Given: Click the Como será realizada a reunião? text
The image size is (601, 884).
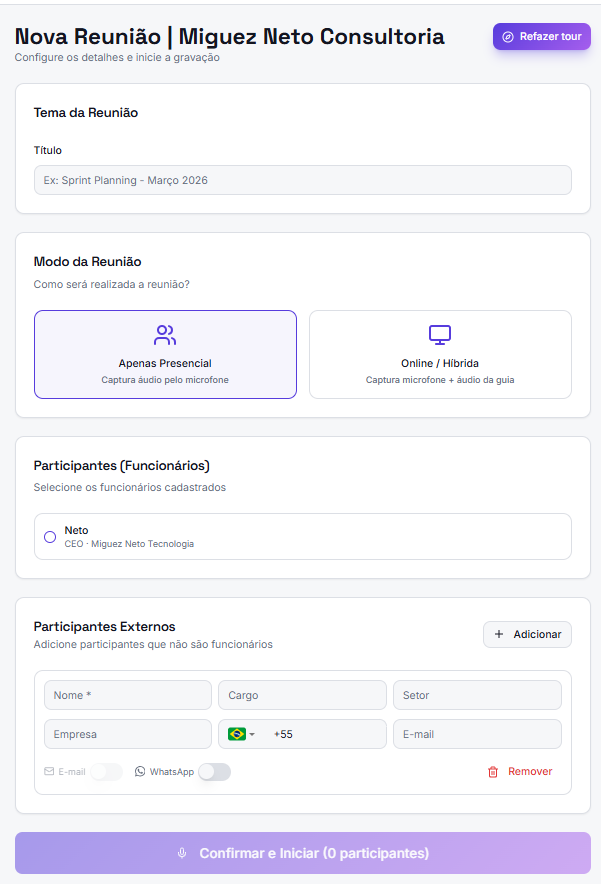Looking at the screenshot, I should point(112,284).
